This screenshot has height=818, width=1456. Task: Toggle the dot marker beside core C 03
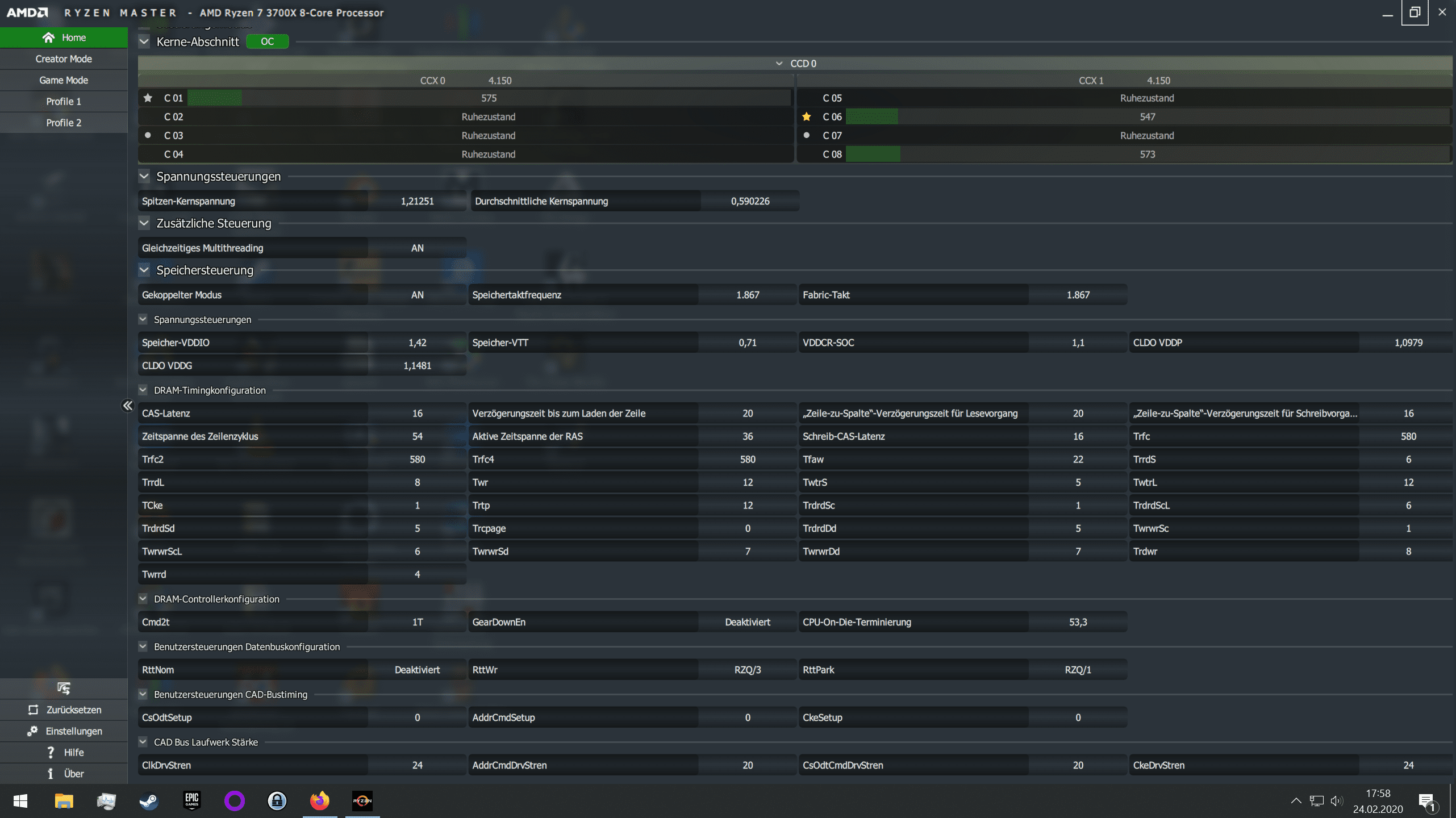[x=148, y=136]
